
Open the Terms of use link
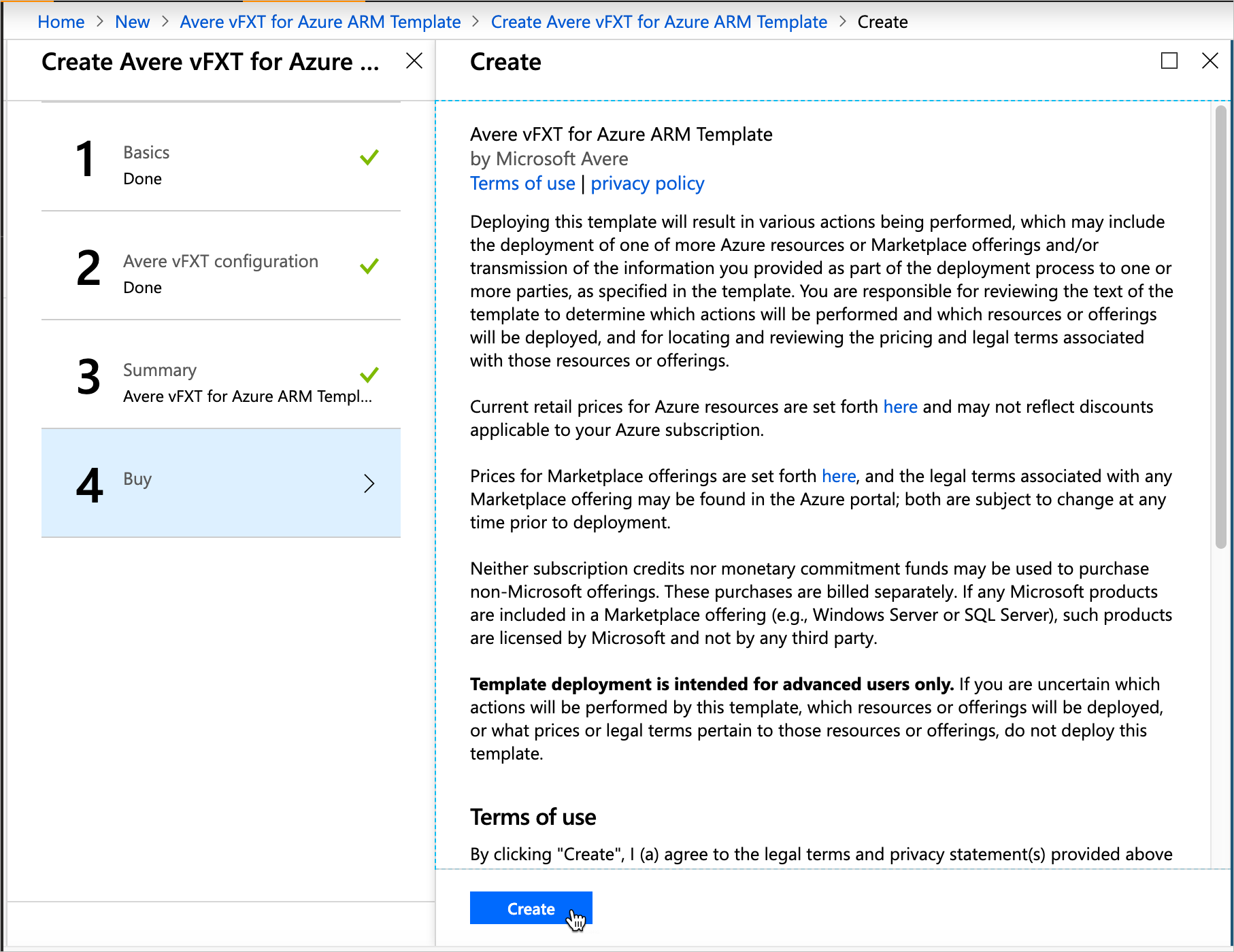click(x=522, y=183)
